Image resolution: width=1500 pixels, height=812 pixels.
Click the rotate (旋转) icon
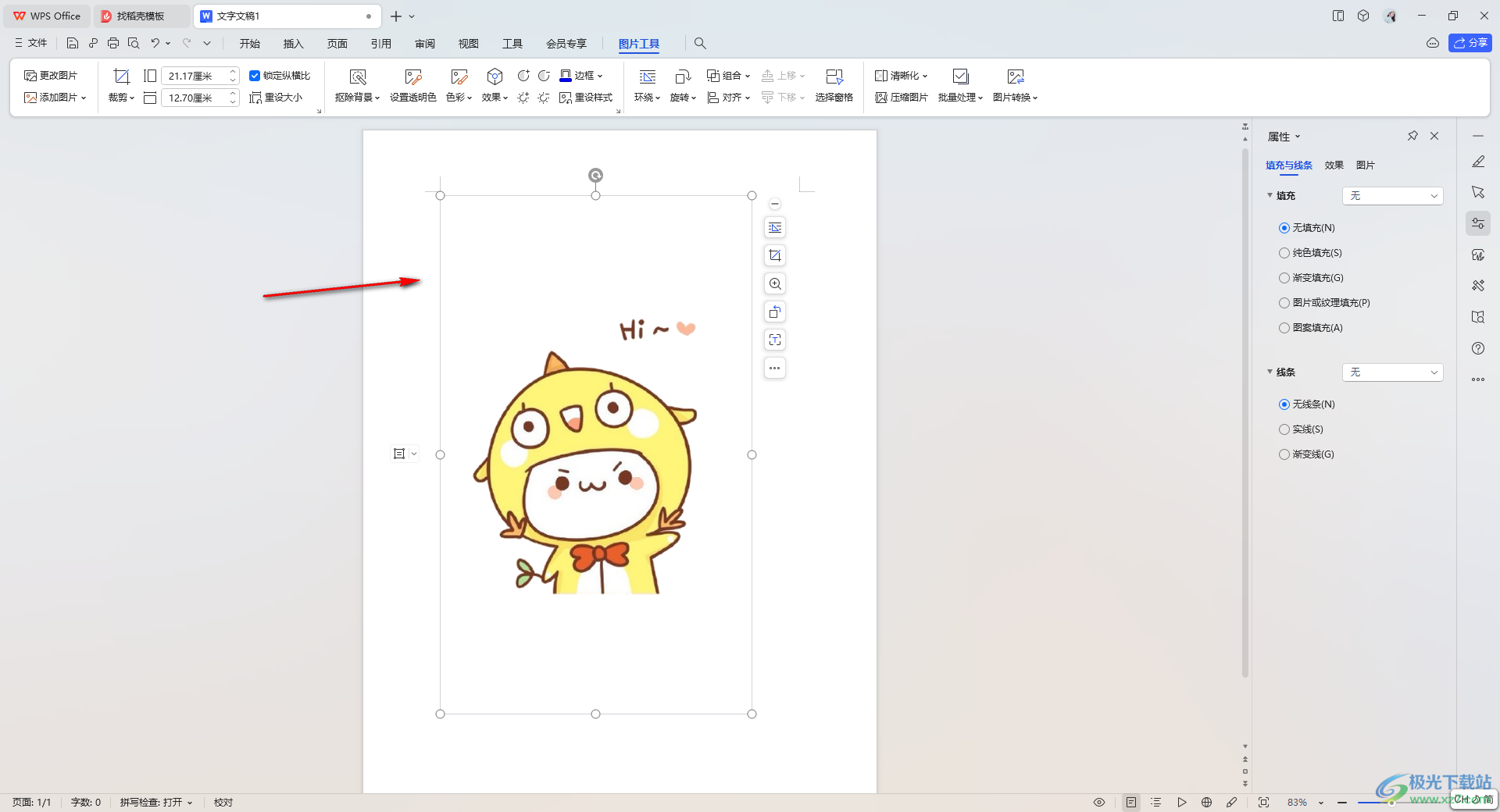click(x=683, y=77)
